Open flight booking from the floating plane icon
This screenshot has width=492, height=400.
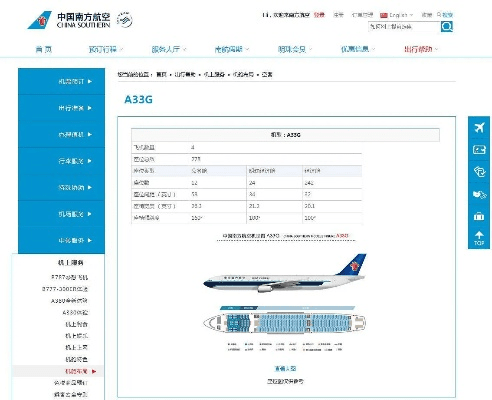coord(479,127)
